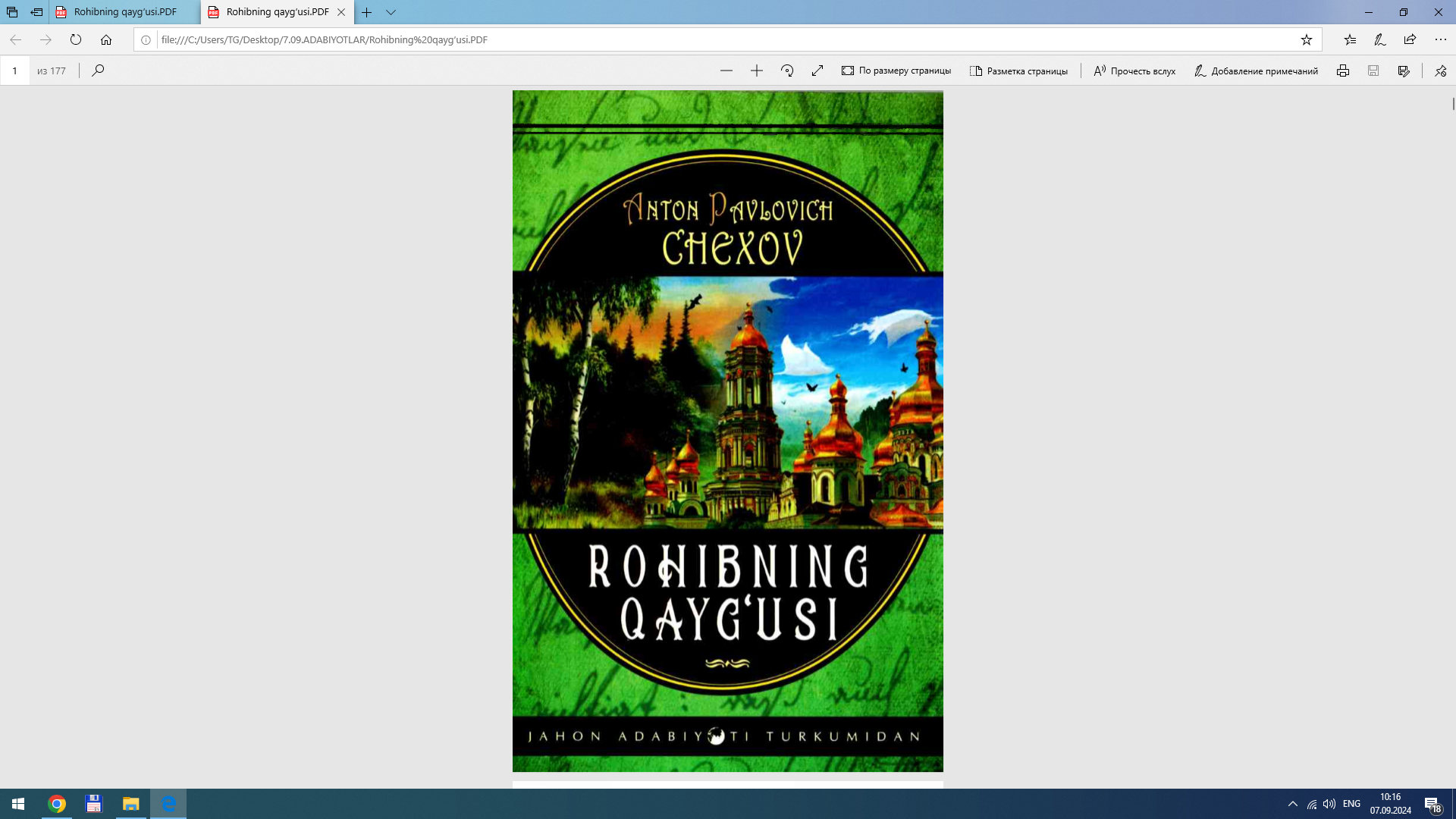1456x819 pixels.
Task: Toggle toolbar pinning with the pin icon
Action: pos(1440,70)
